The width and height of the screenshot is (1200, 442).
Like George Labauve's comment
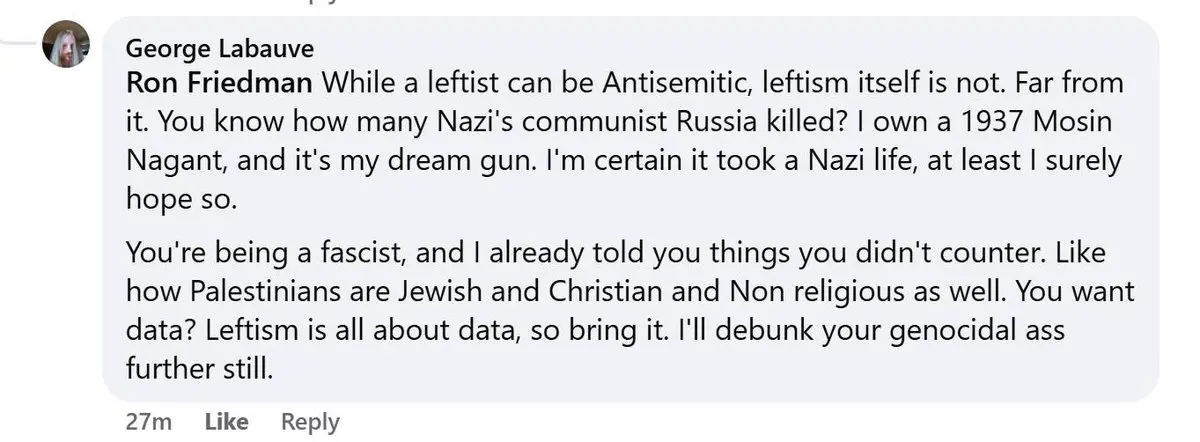tap(226, 422)
